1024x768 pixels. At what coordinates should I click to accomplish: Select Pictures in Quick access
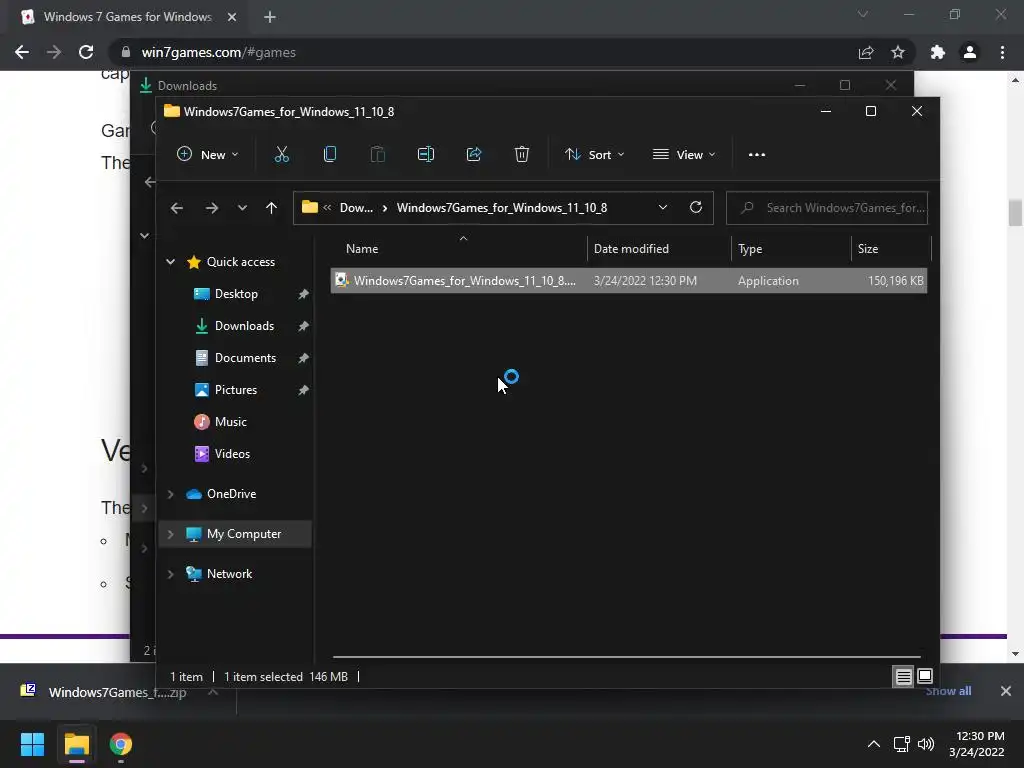point(235,390)
